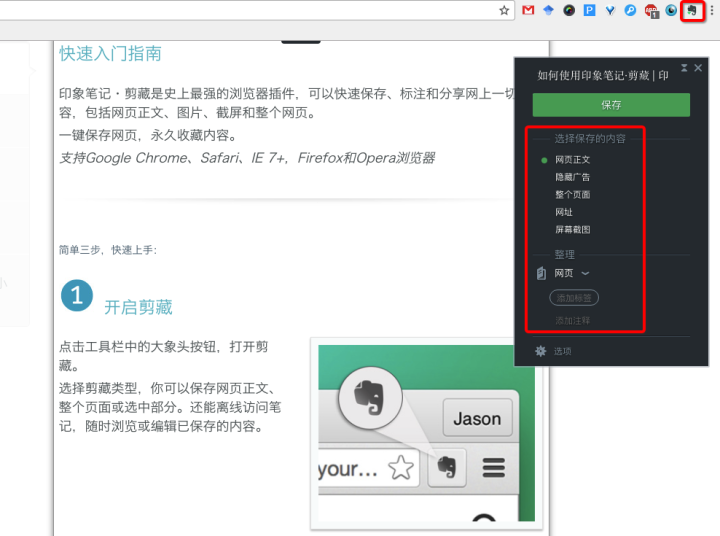Open 选项 settings with the gear icon
The height and width of the screenshot is (536, 720).
553,351
